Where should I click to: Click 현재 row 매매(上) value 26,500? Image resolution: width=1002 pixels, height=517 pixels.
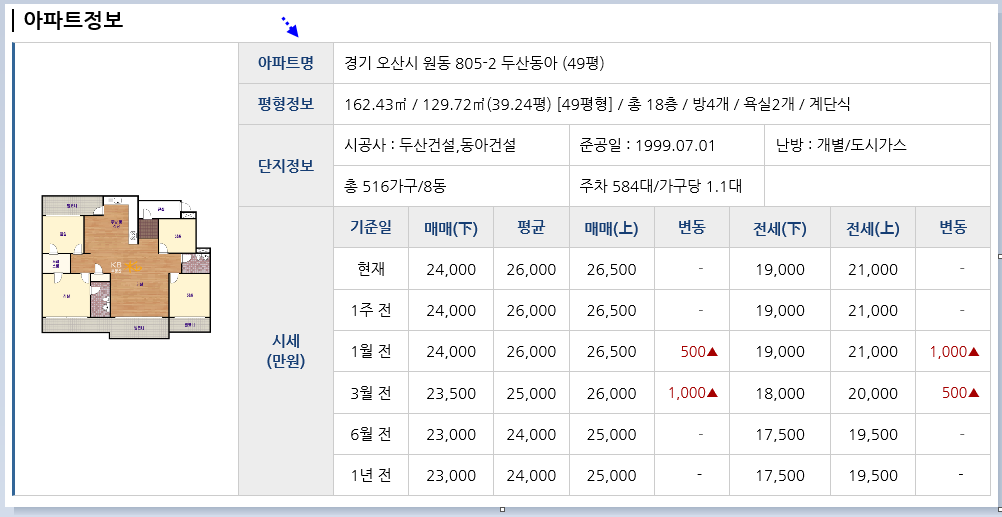[612, 270]
